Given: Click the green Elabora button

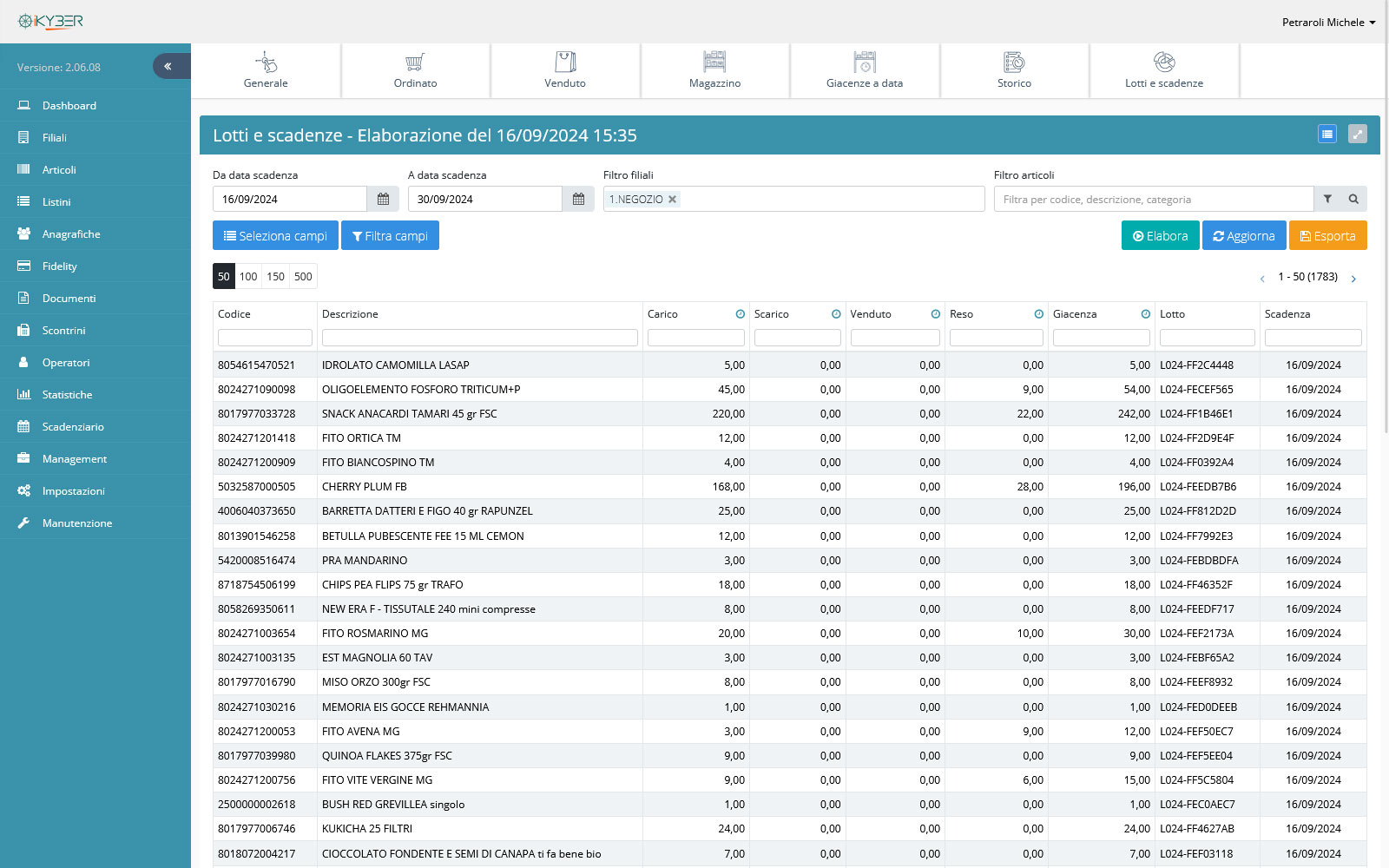Looking at the screenshot, I should click(1160, 235).
